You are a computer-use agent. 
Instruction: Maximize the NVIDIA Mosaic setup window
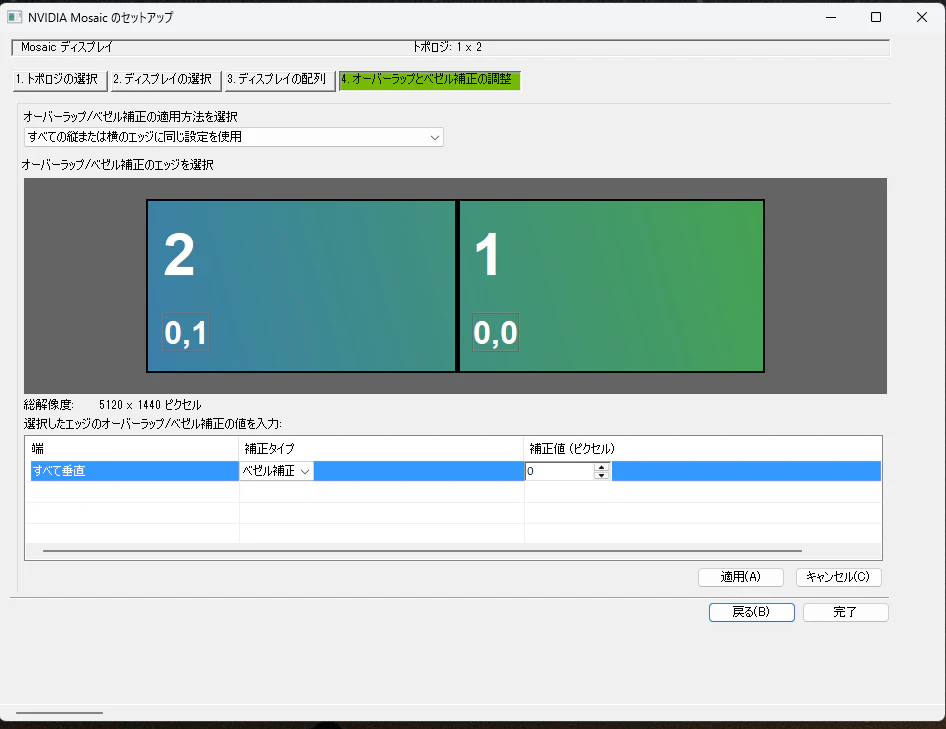pyautogui.click(x=876, y=18)
